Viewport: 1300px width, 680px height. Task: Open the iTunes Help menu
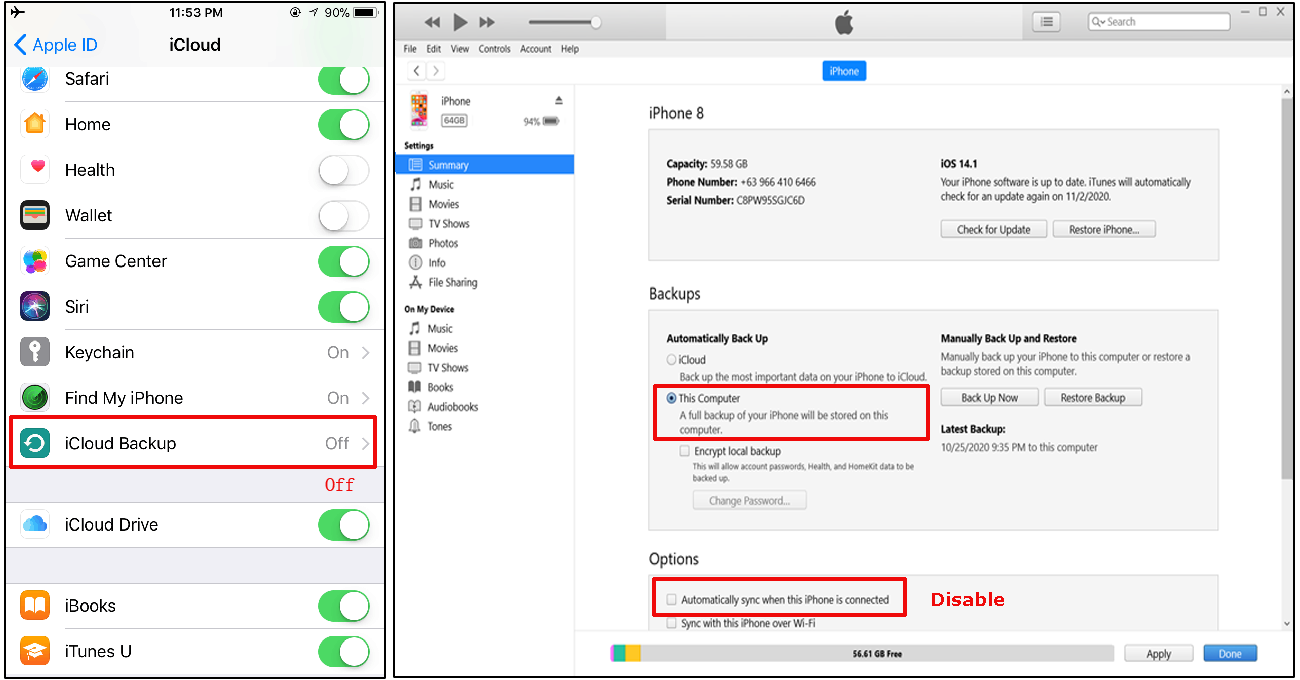[x=570, y=49]
